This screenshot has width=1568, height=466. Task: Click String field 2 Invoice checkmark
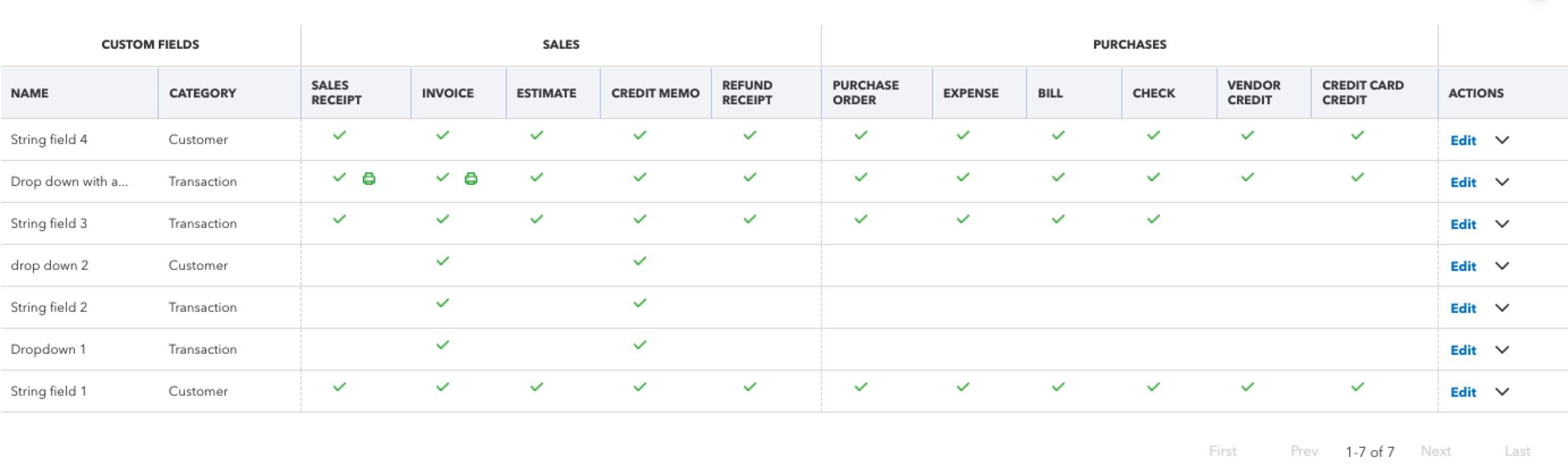click(443, 303)
